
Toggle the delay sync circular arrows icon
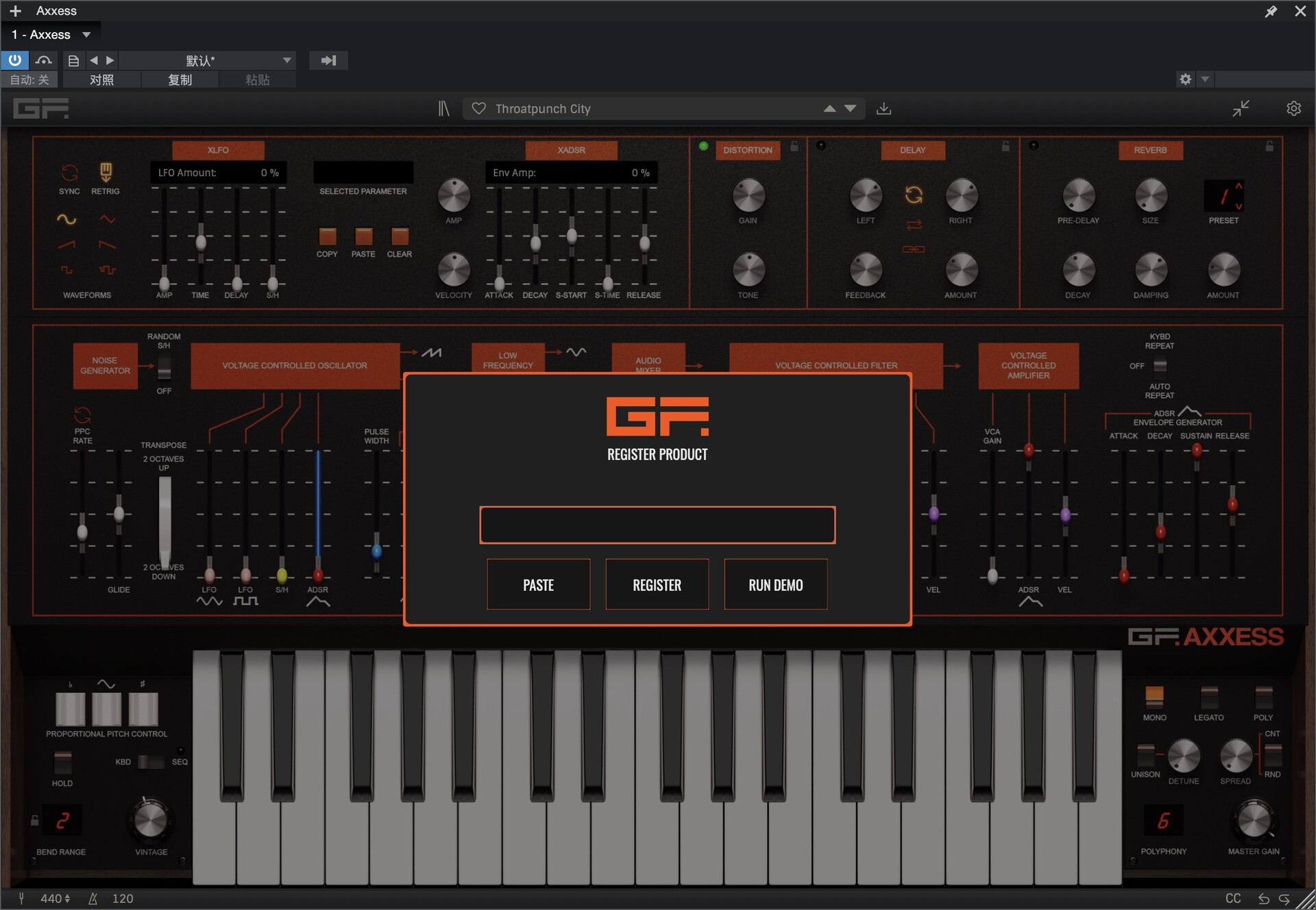pos(914,195)
